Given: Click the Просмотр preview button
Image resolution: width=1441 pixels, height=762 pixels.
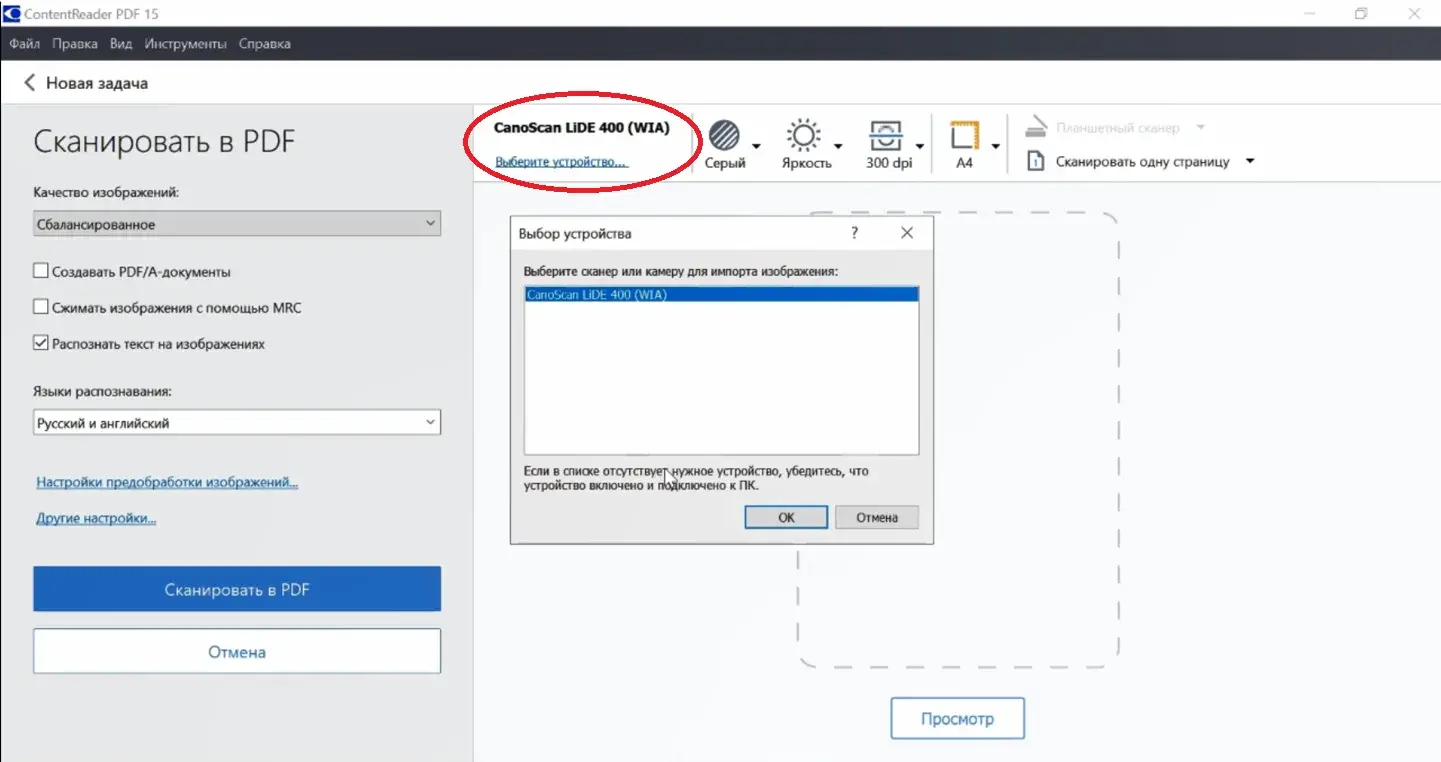Looking at the screenshot, I should pos(958,718).
